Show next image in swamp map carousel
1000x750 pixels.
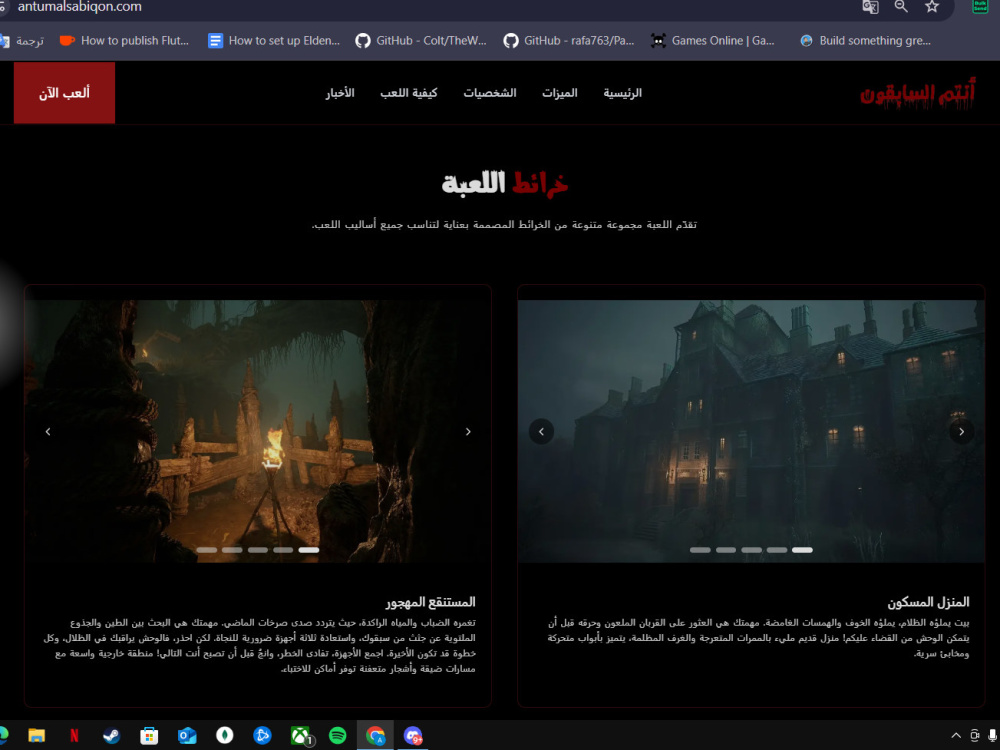(468, 432)
